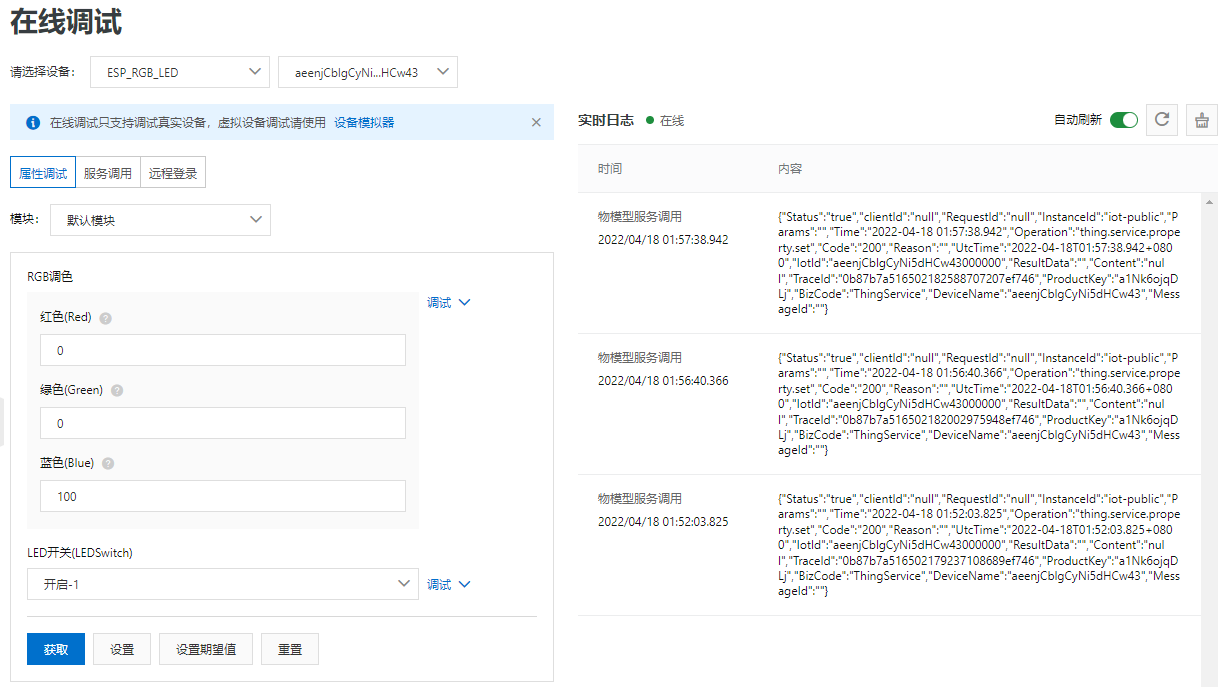The height and width of the screenshot is (687, 1225).
Task: Click help icon next to 绿色(Green)
Action: (117, 391)
